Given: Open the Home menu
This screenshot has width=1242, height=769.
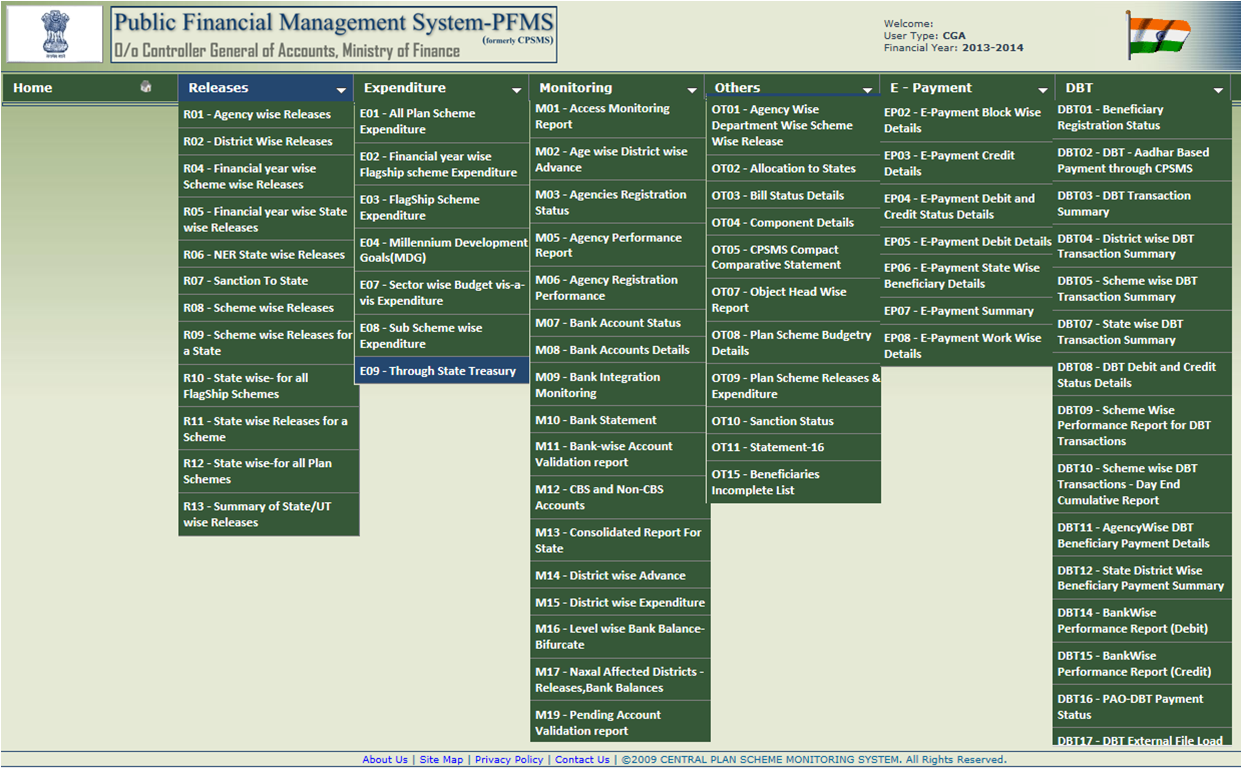Looking at the screenshot, I should (x=33, y=88).
